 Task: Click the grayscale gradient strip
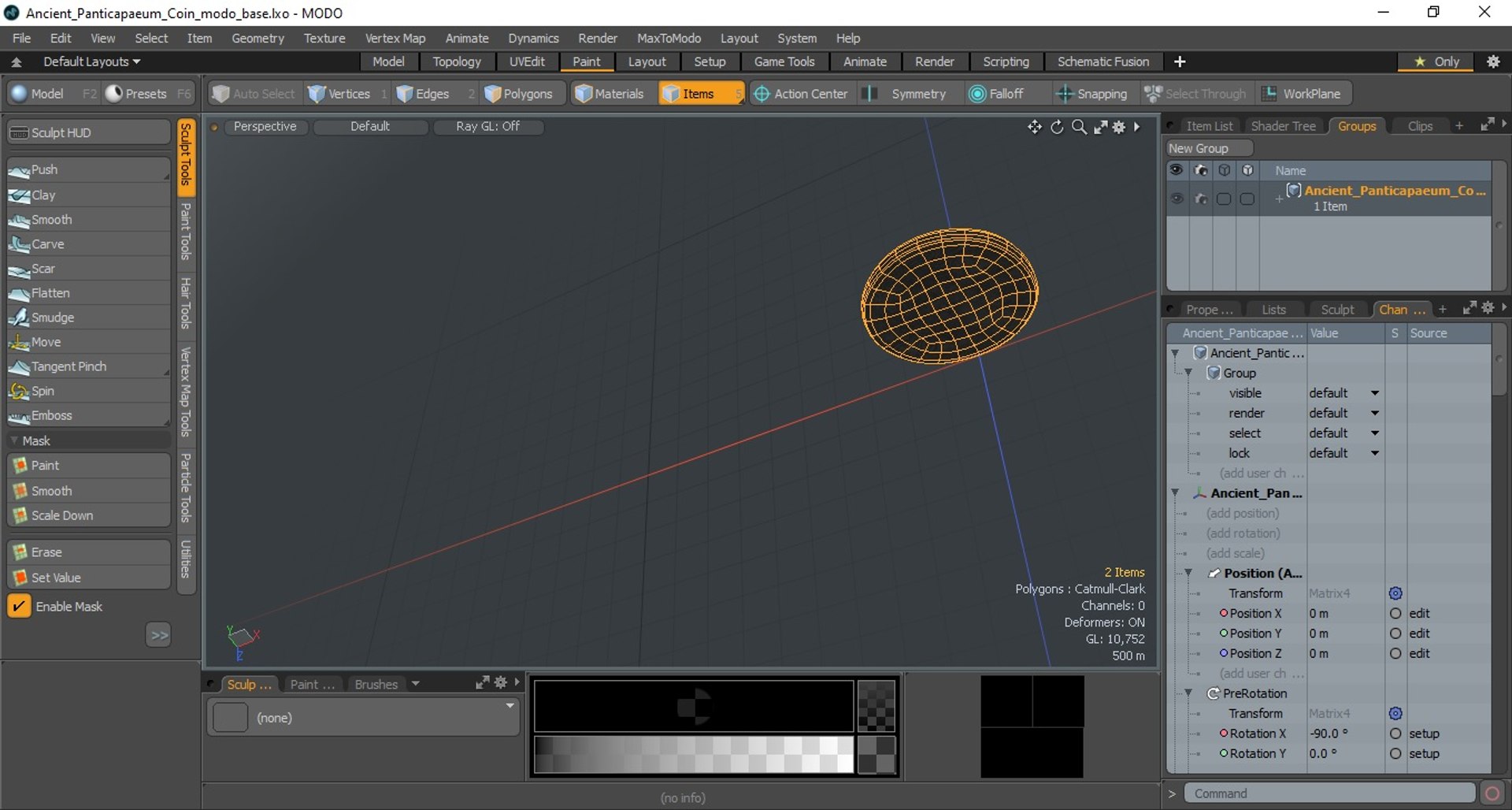coord(694,754)
